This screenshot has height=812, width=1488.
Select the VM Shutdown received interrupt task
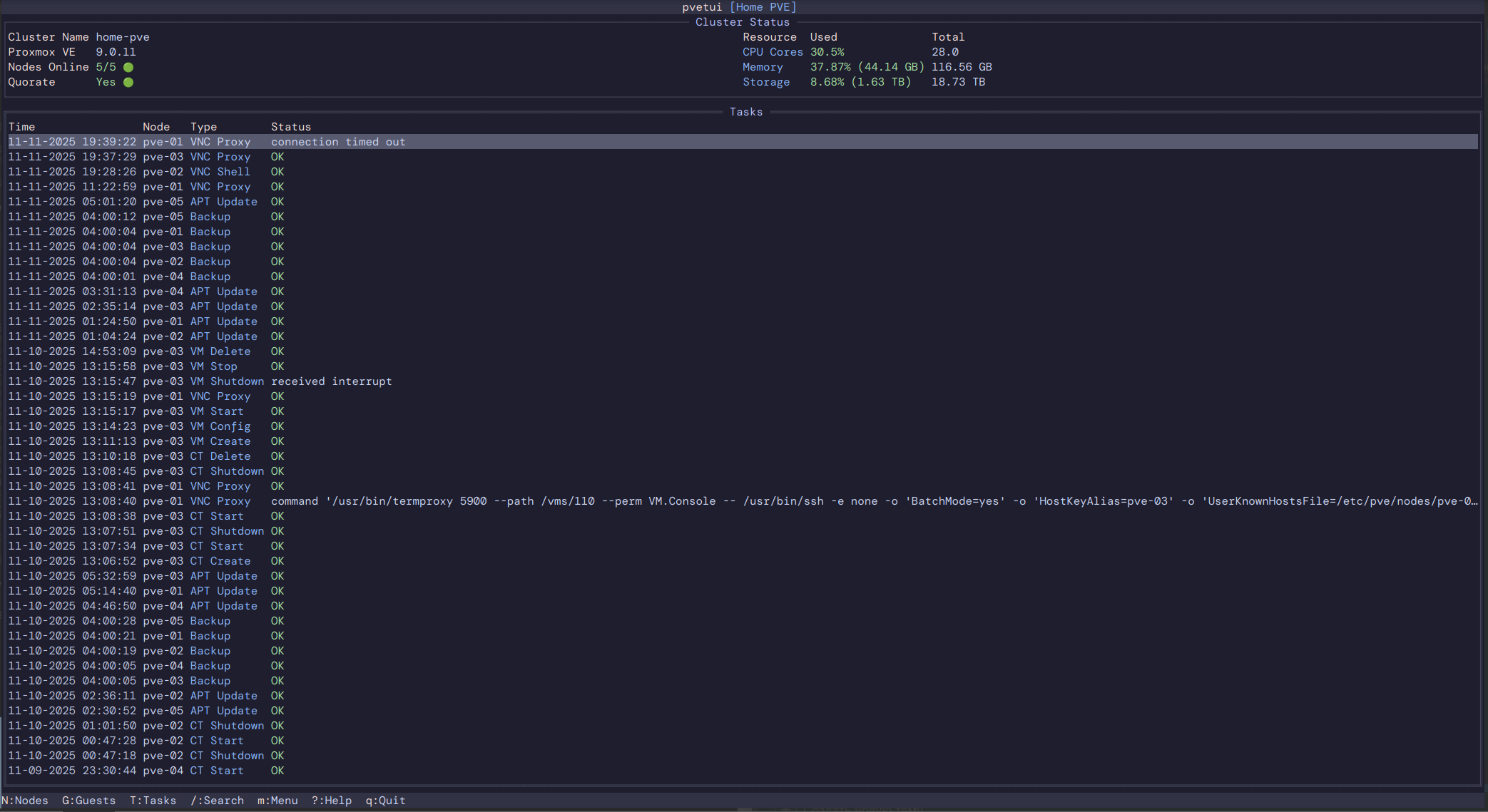coord(331,381)
